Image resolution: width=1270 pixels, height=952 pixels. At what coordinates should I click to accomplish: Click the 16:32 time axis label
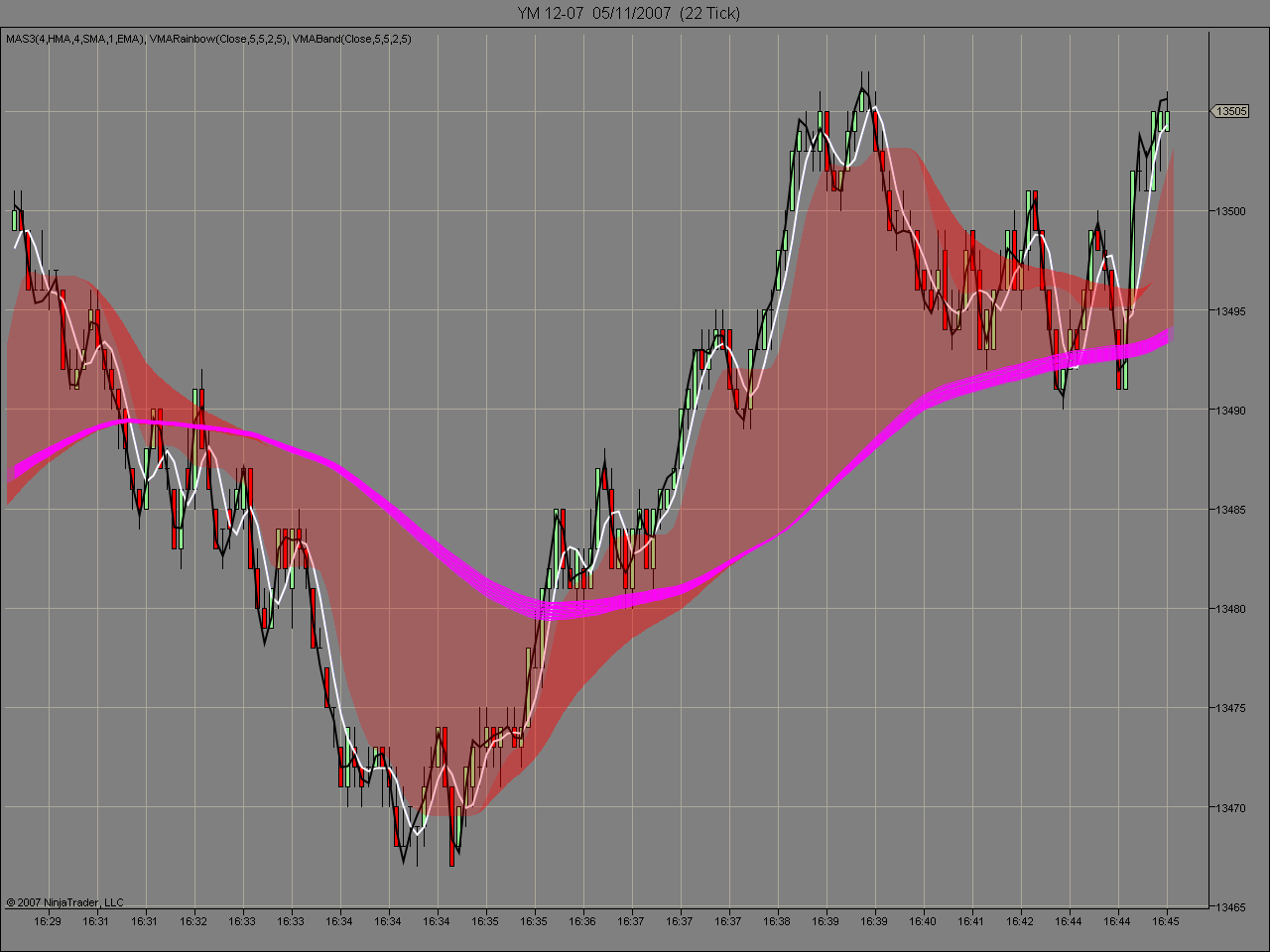coord(193,921)
